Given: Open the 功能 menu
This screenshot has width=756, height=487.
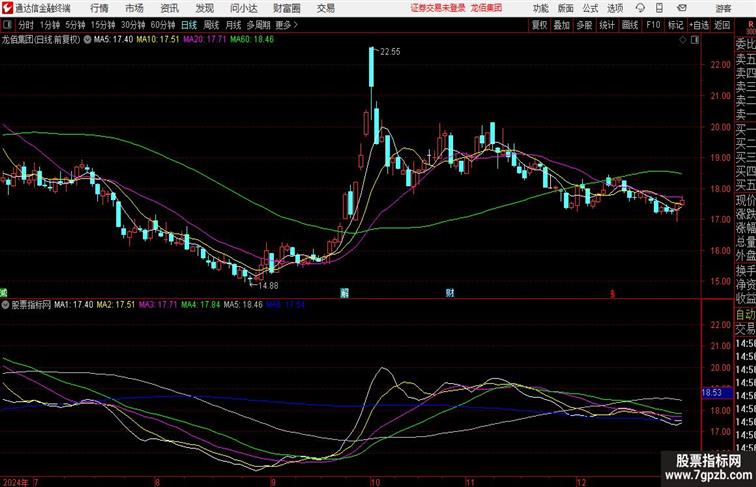Looking at the screenshot, I should coord(540,8).
